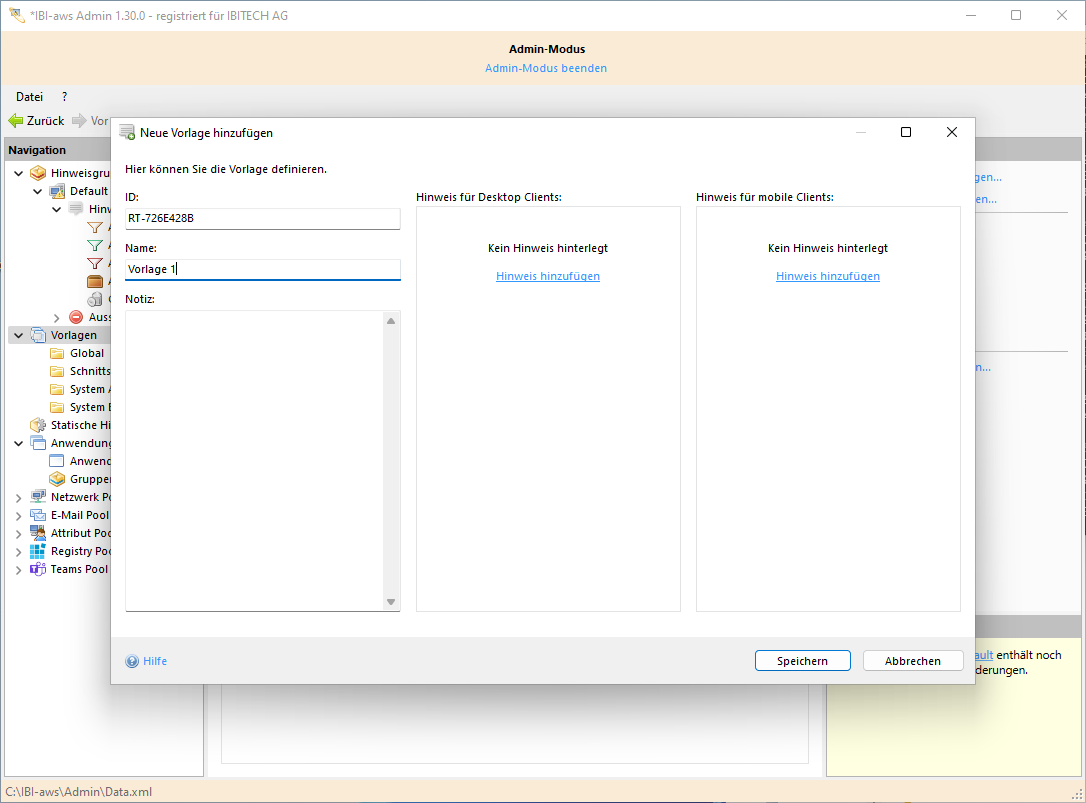
Task: Click the Notiz scrollbar down arrow
Action: pyautogui.click(x=391, y=602)
